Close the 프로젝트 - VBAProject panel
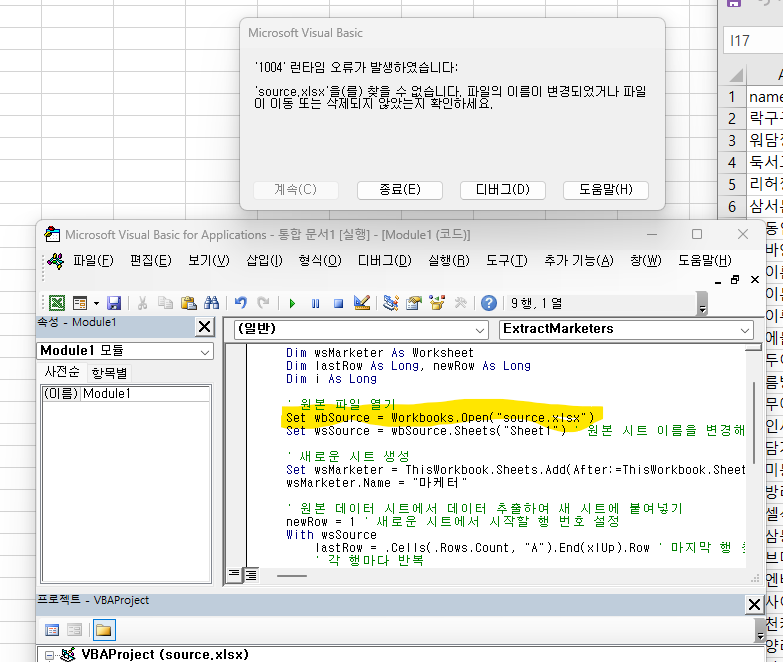 [x=754, y=605]
